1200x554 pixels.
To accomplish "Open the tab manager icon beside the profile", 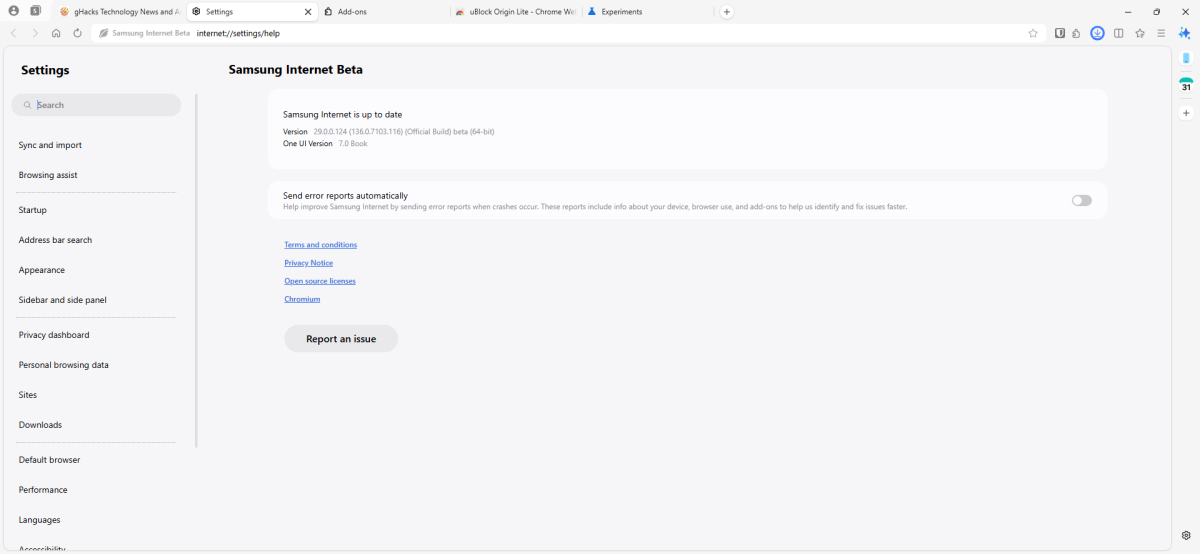I will click(x=36, y=11).
